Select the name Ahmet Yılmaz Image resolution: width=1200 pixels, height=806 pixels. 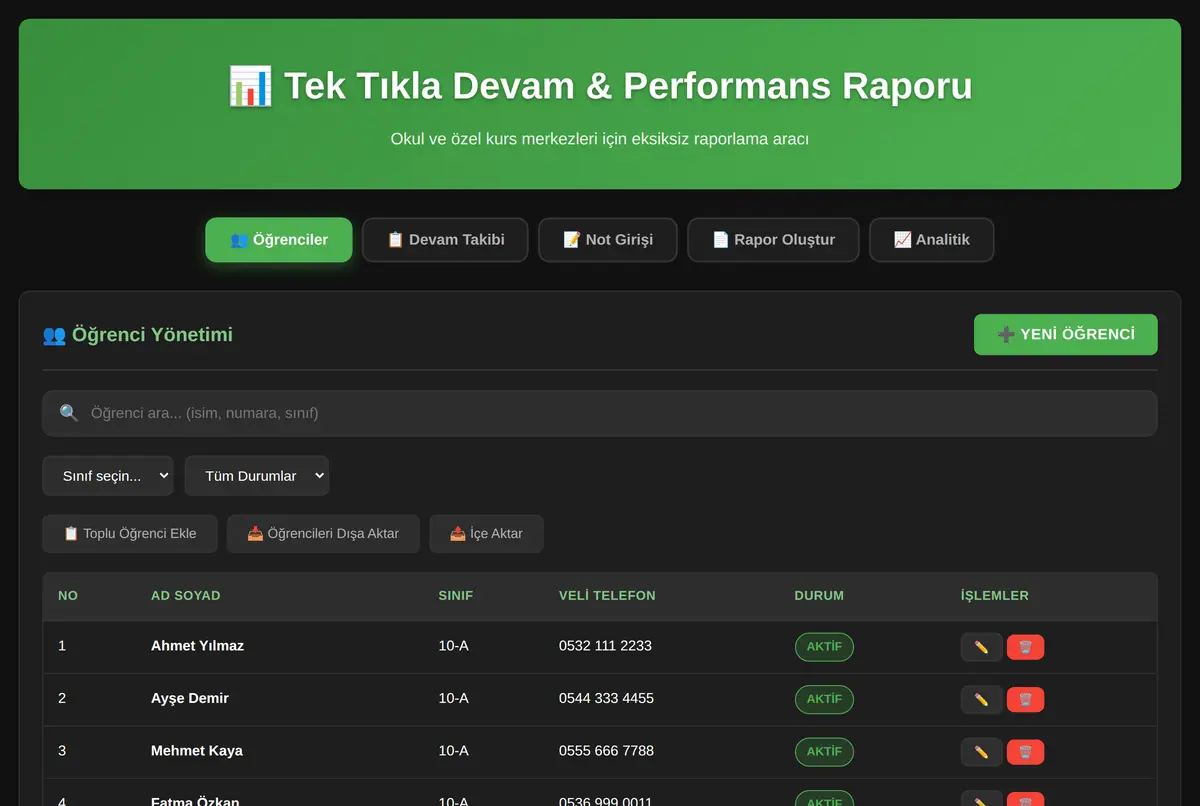tap(197, 646)
